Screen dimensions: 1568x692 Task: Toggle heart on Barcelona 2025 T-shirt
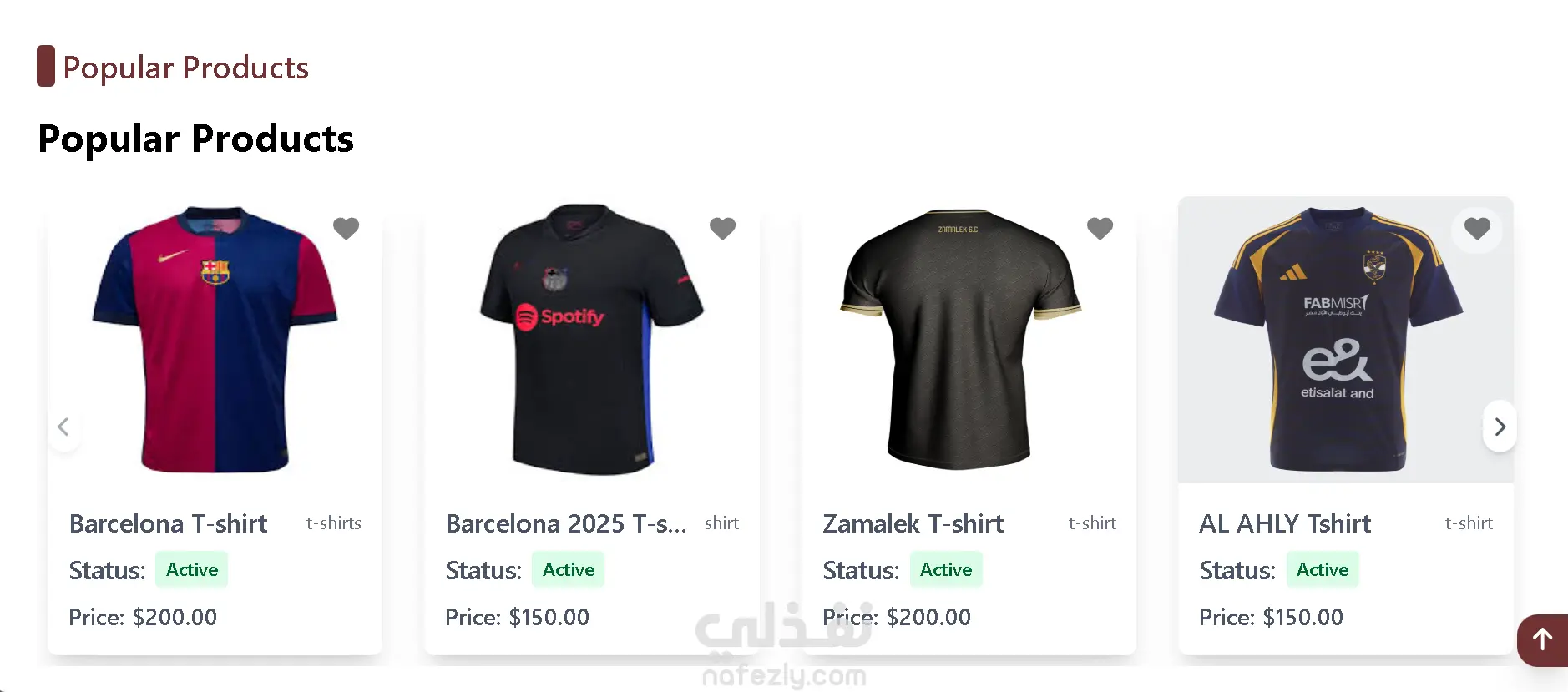click(722, 228)
